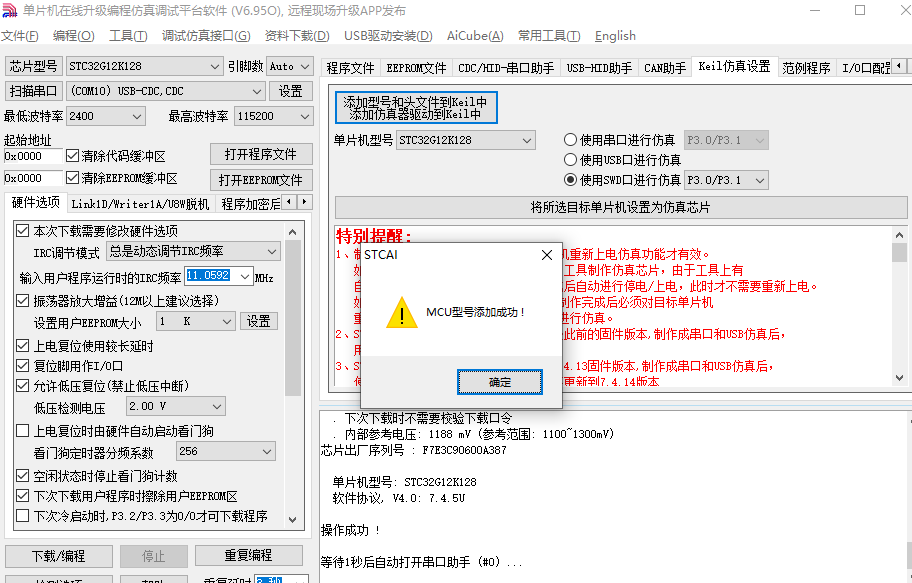Enable 上电复位时由硬件自动启动看门狗 checkbox
Image resolution: width=912 pixels, height=583 pixels.
point(23,431)
